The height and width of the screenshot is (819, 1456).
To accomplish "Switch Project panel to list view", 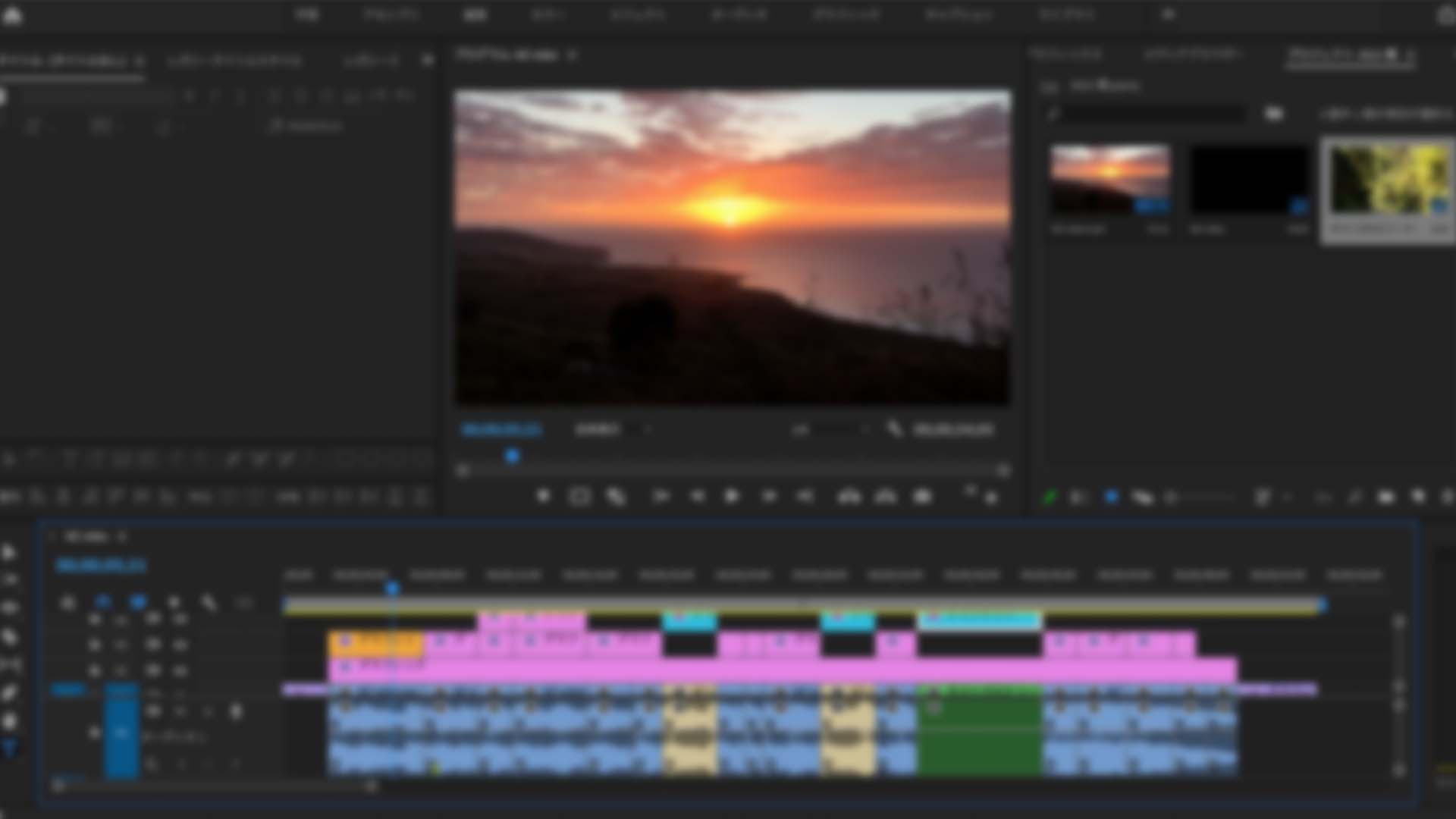I will tap(1078, 497).
